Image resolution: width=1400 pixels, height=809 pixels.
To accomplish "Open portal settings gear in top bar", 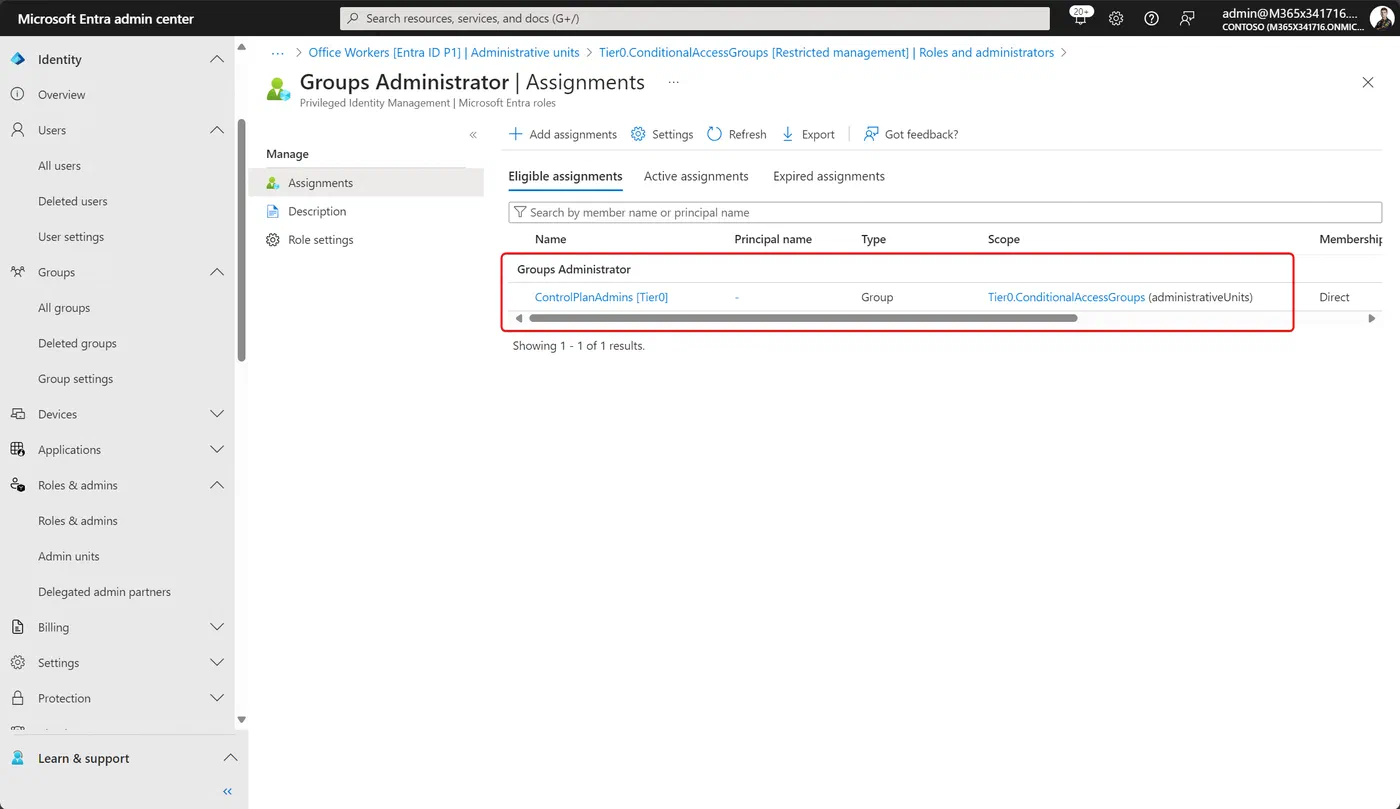I will tap(1116, 18).
